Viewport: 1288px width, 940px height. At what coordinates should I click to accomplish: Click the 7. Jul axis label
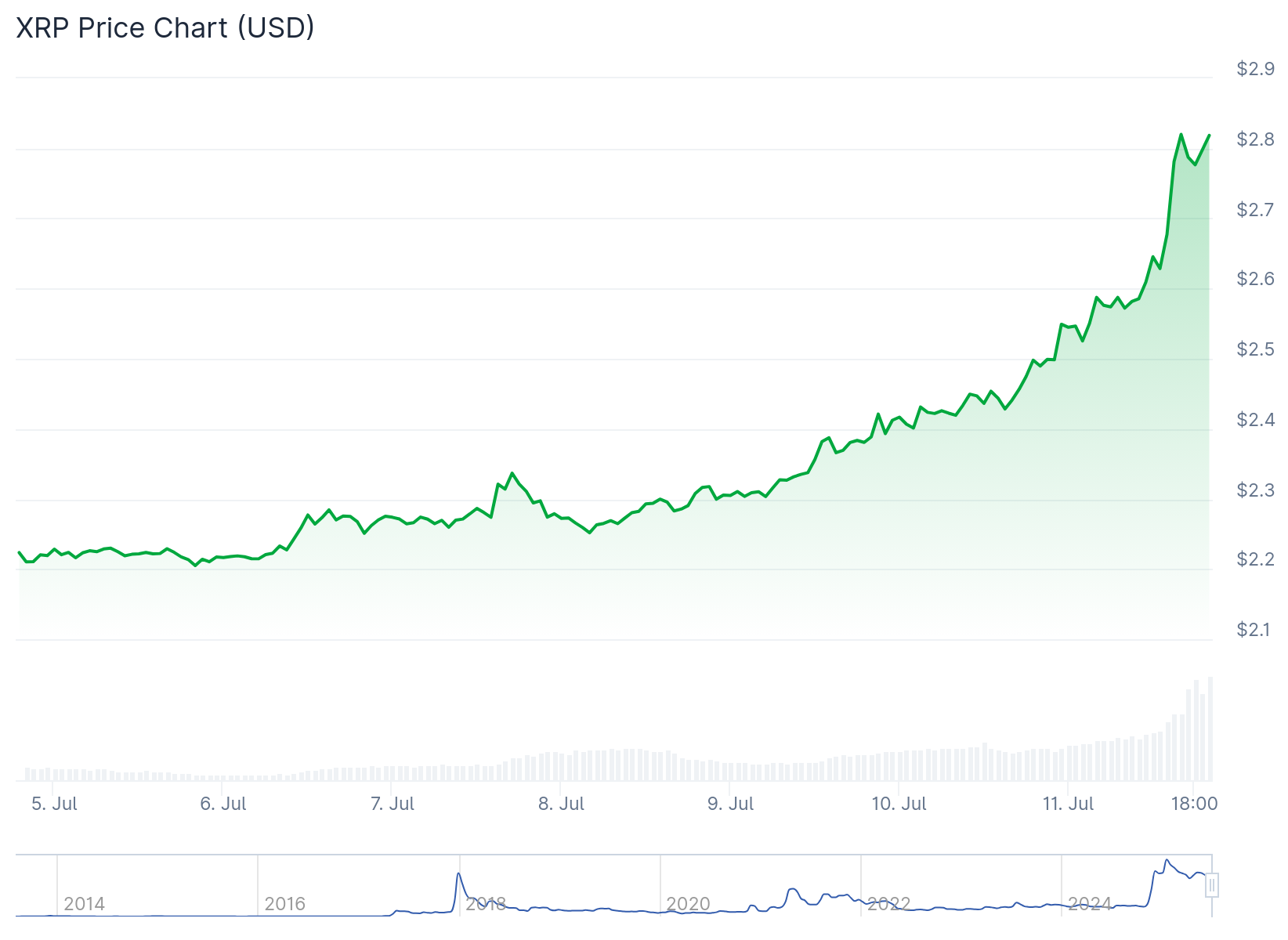393,804
